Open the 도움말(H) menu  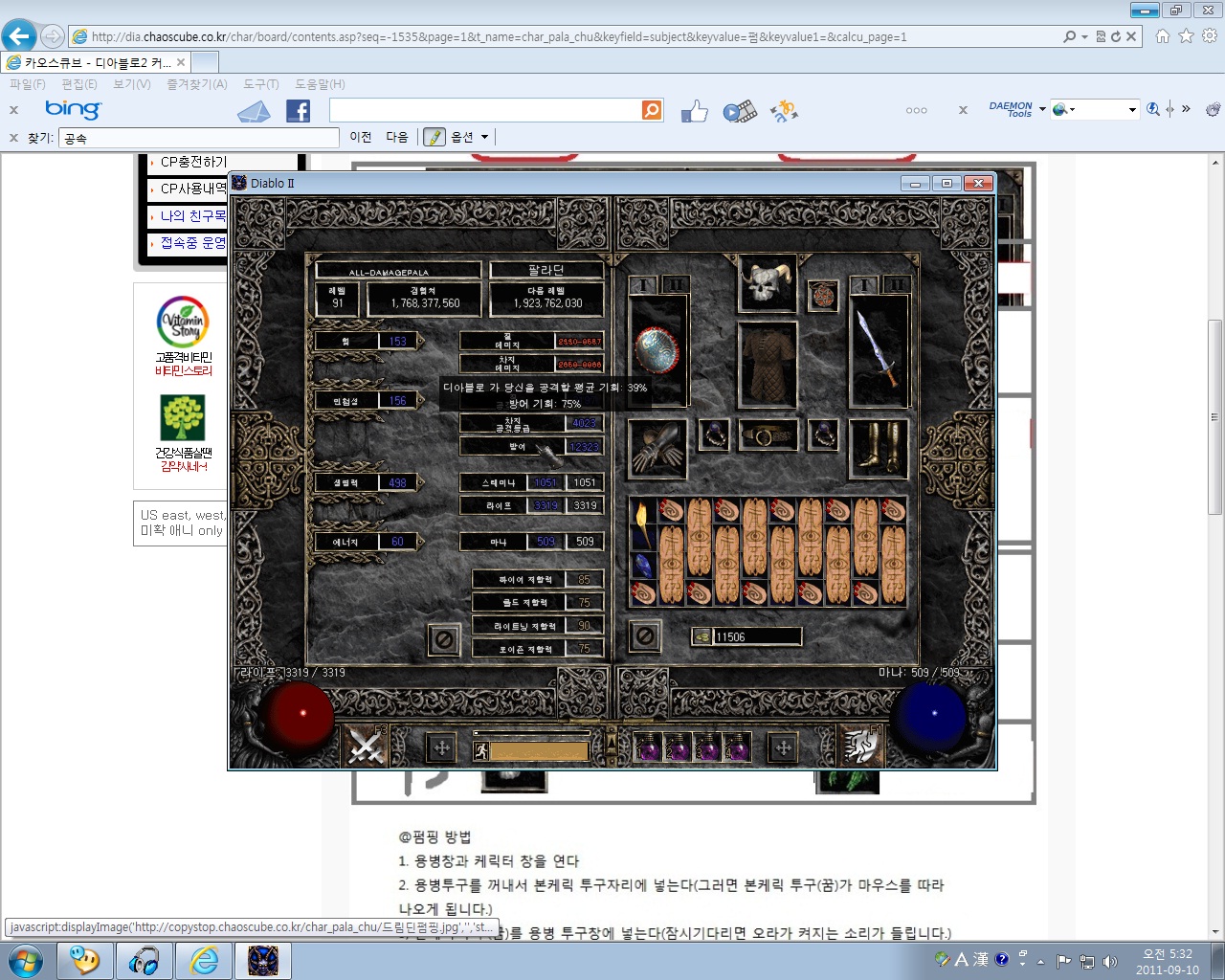[320, 84]
